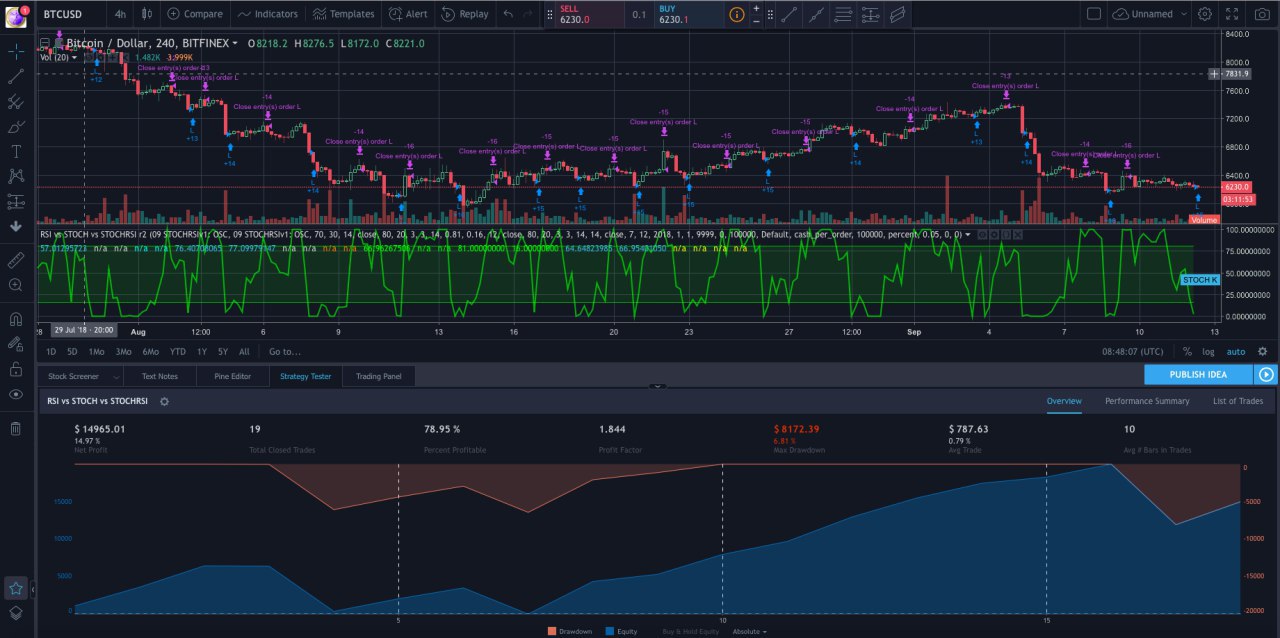Activate the zoom in tool
Image resolution: width=1280 pixels, height=638 pixels.
tap(16, 285)
